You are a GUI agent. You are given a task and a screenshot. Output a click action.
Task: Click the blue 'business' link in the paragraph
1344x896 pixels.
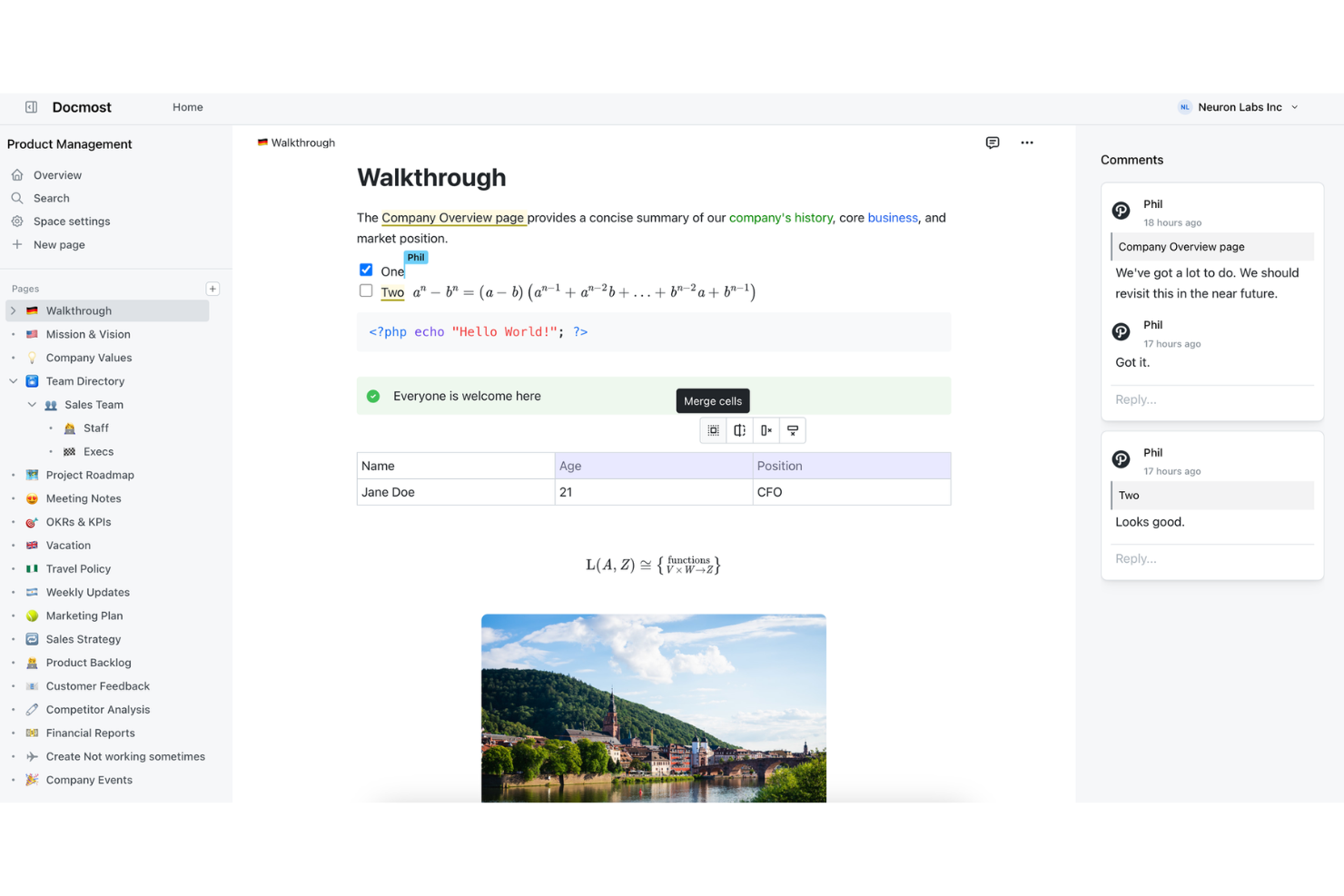click(893, 218)
